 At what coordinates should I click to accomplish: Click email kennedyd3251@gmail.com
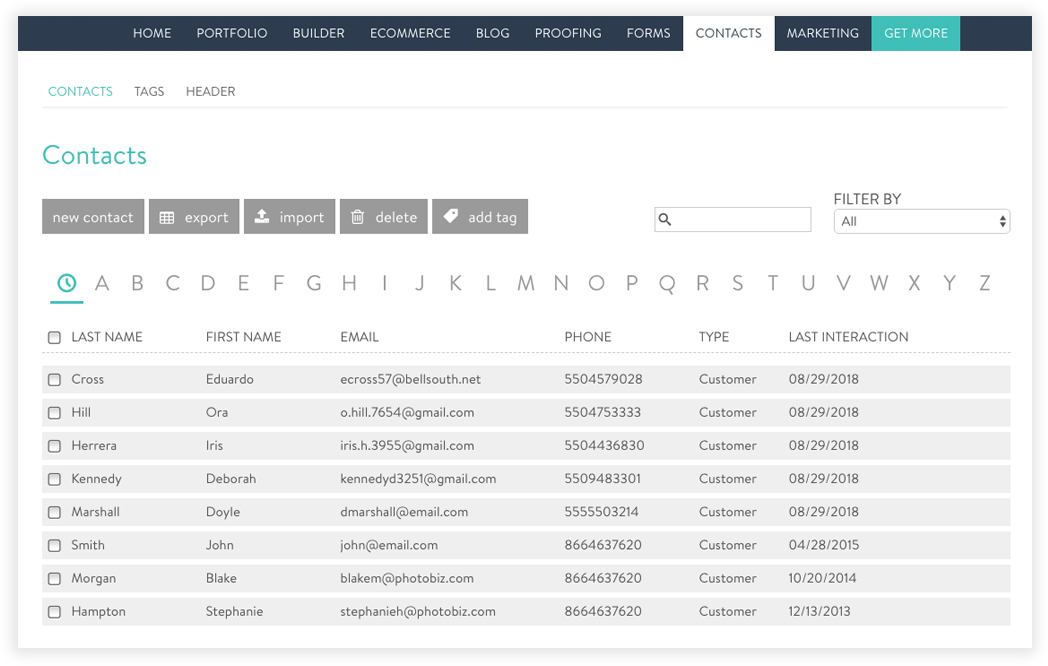[x=418, y=479]
